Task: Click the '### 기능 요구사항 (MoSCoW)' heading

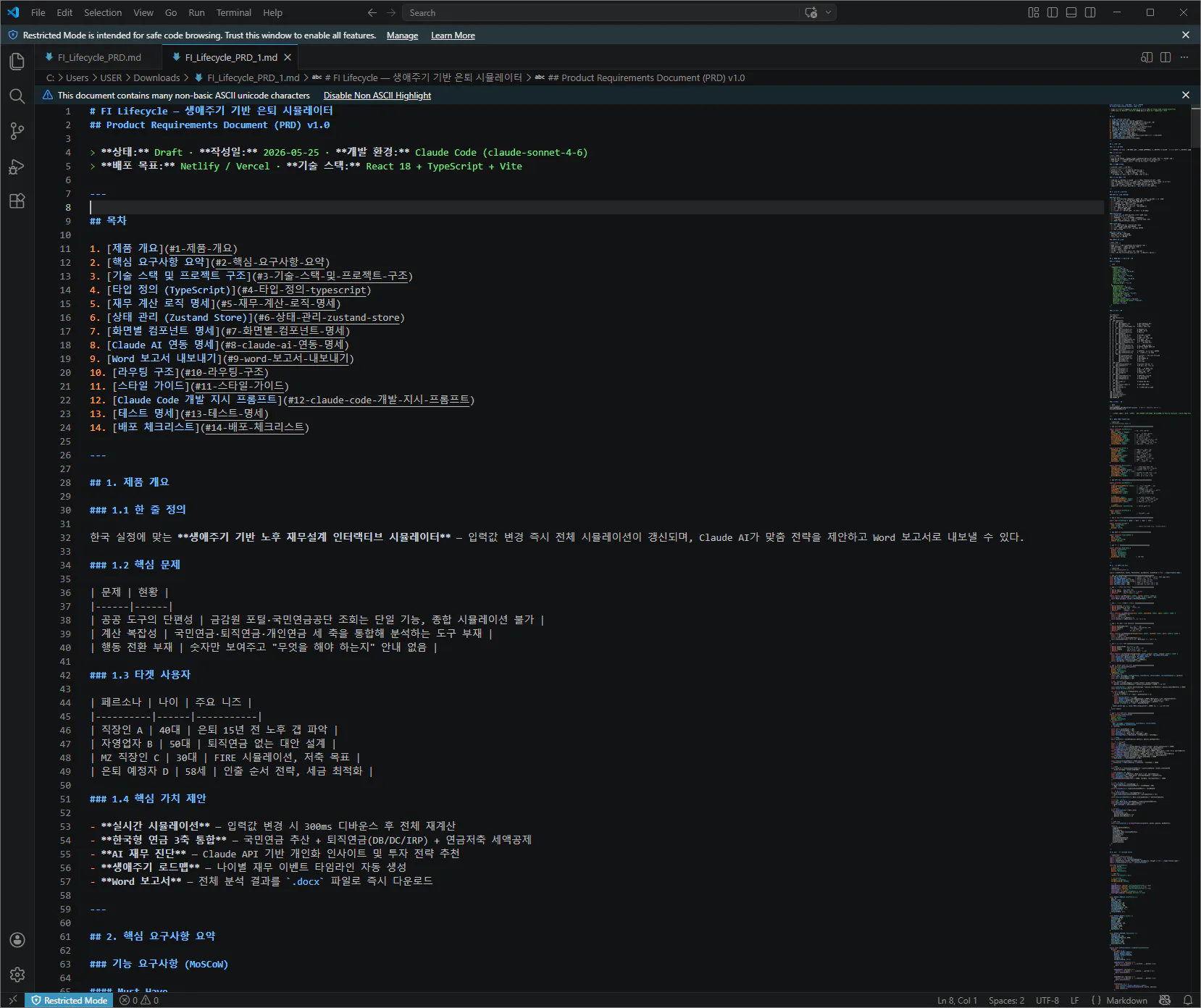Action: pos(159,964)
